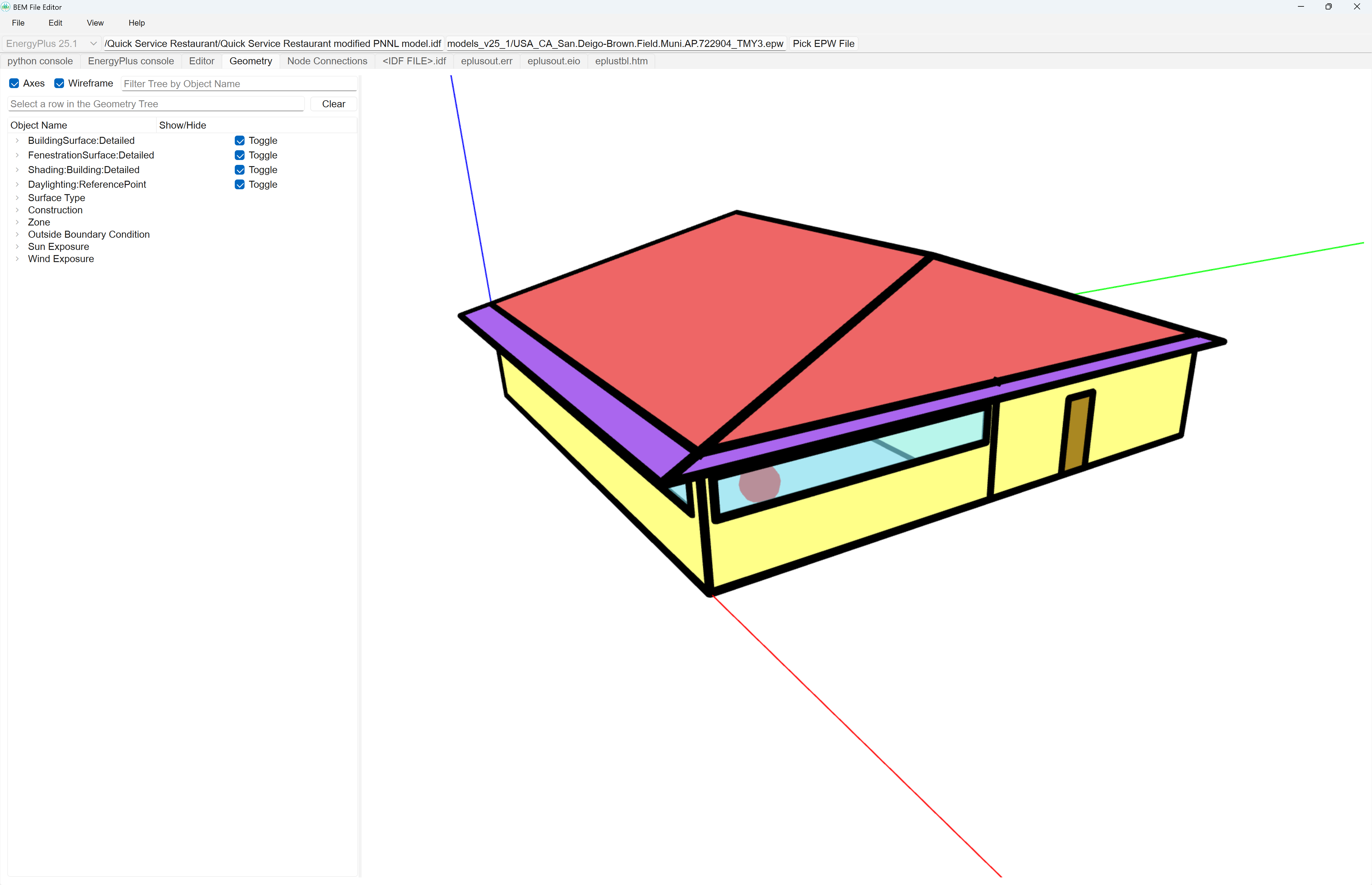Click the BEM File Editor app icon

point(6,7)
